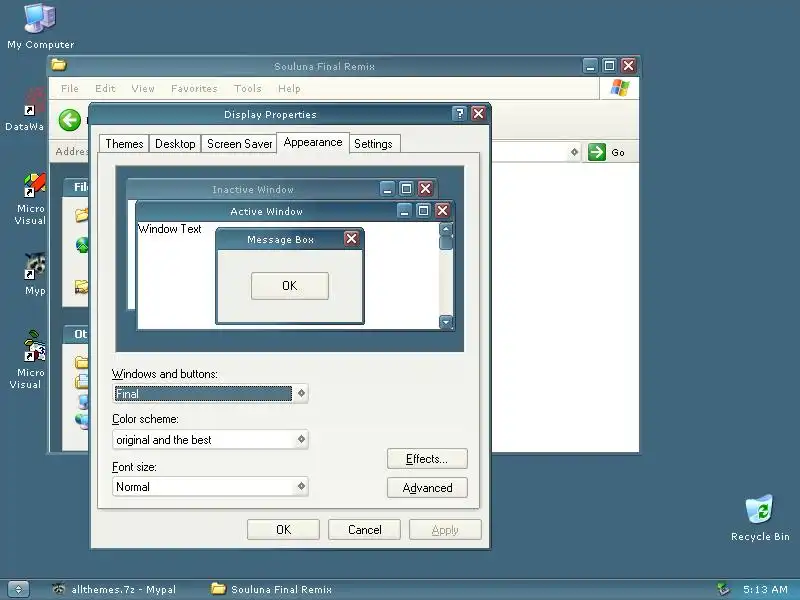The image size is (800, 600).
Task: Cancel the Display Properties dialog
Action: coord(364,530)
